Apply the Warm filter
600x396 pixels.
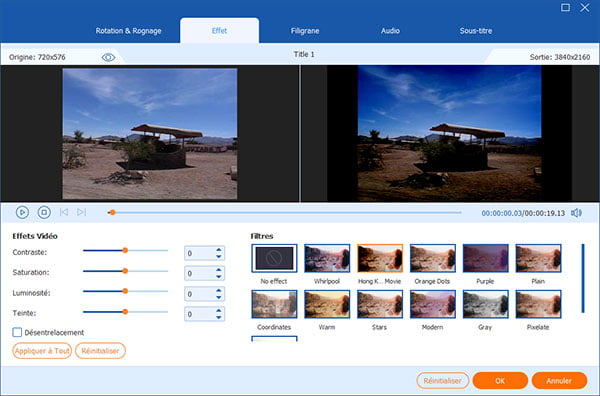(x=327, y=304)
